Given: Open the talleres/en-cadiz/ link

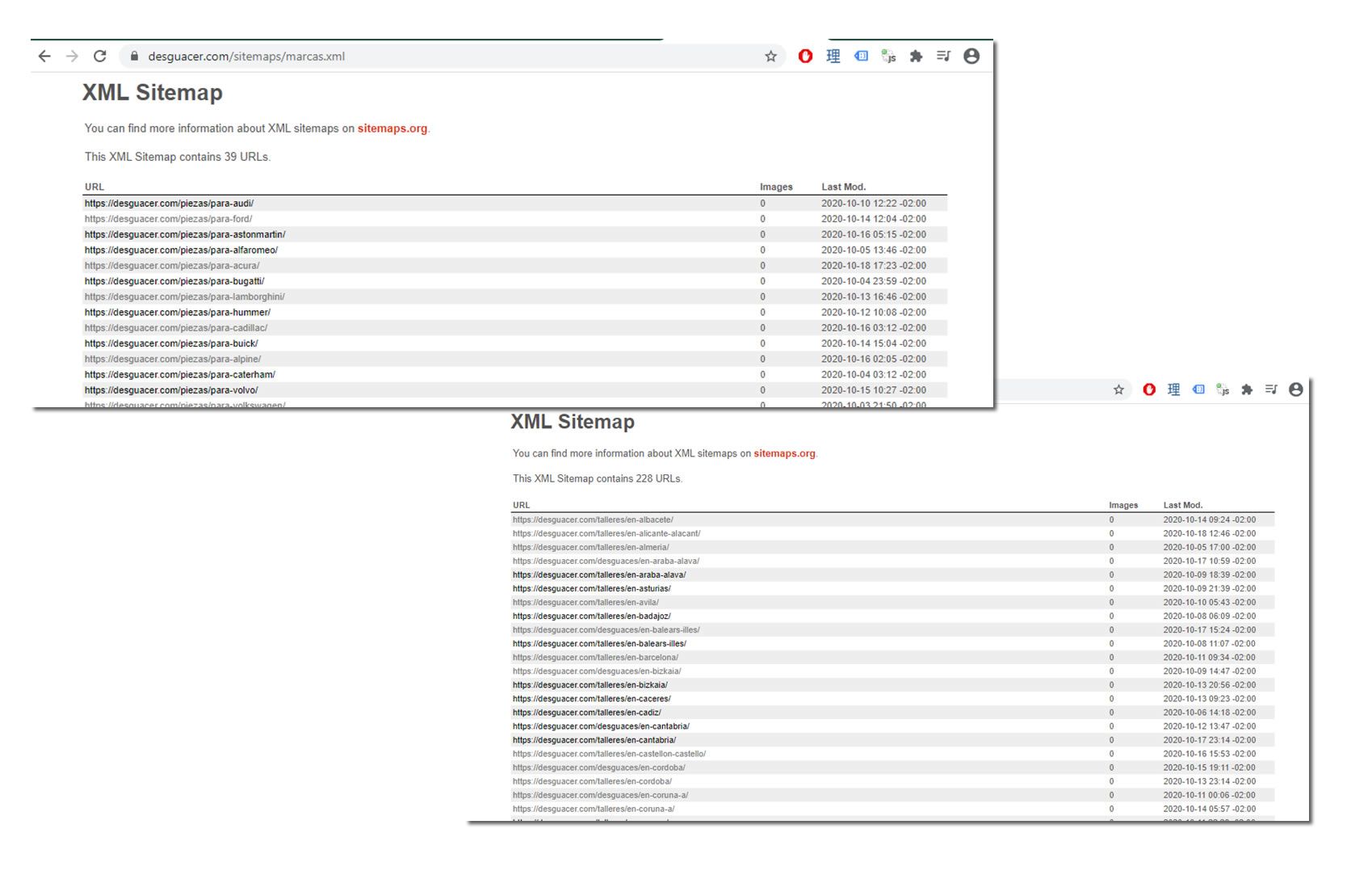Looking at the screenshot, I should tap(587, 712).
